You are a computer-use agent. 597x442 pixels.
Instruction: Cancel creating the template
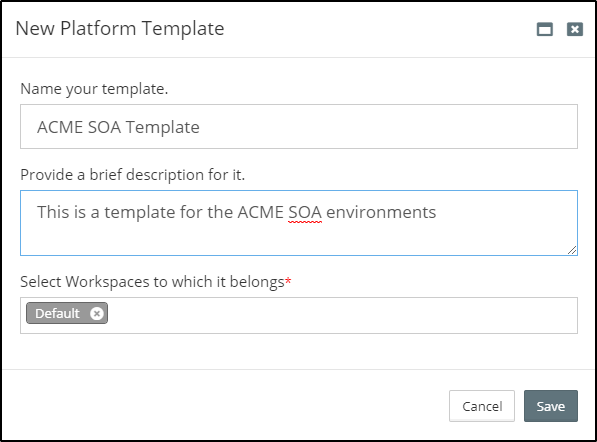point(482,406)
